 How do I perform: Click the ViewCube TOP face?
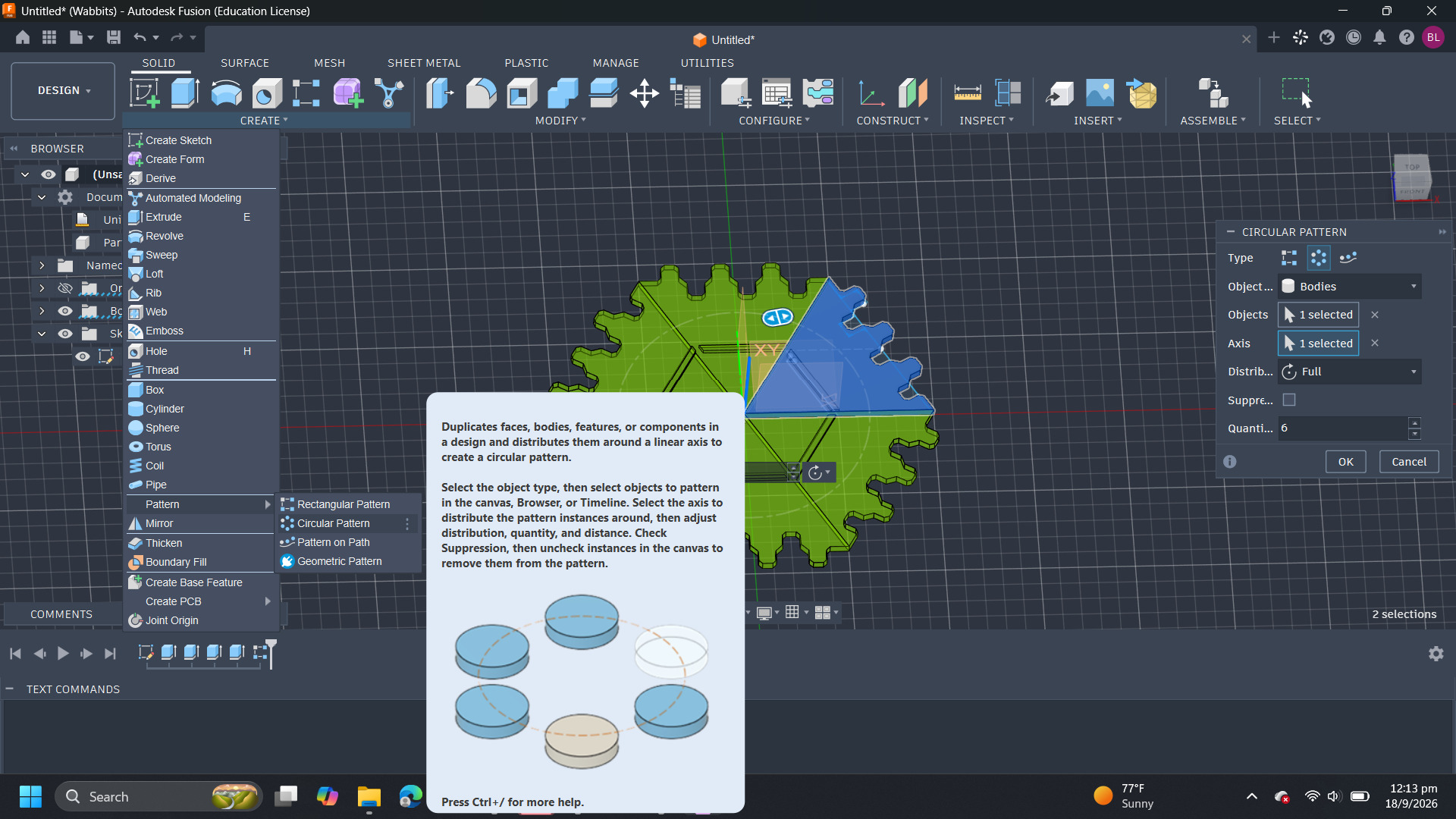click(1412, 167)
